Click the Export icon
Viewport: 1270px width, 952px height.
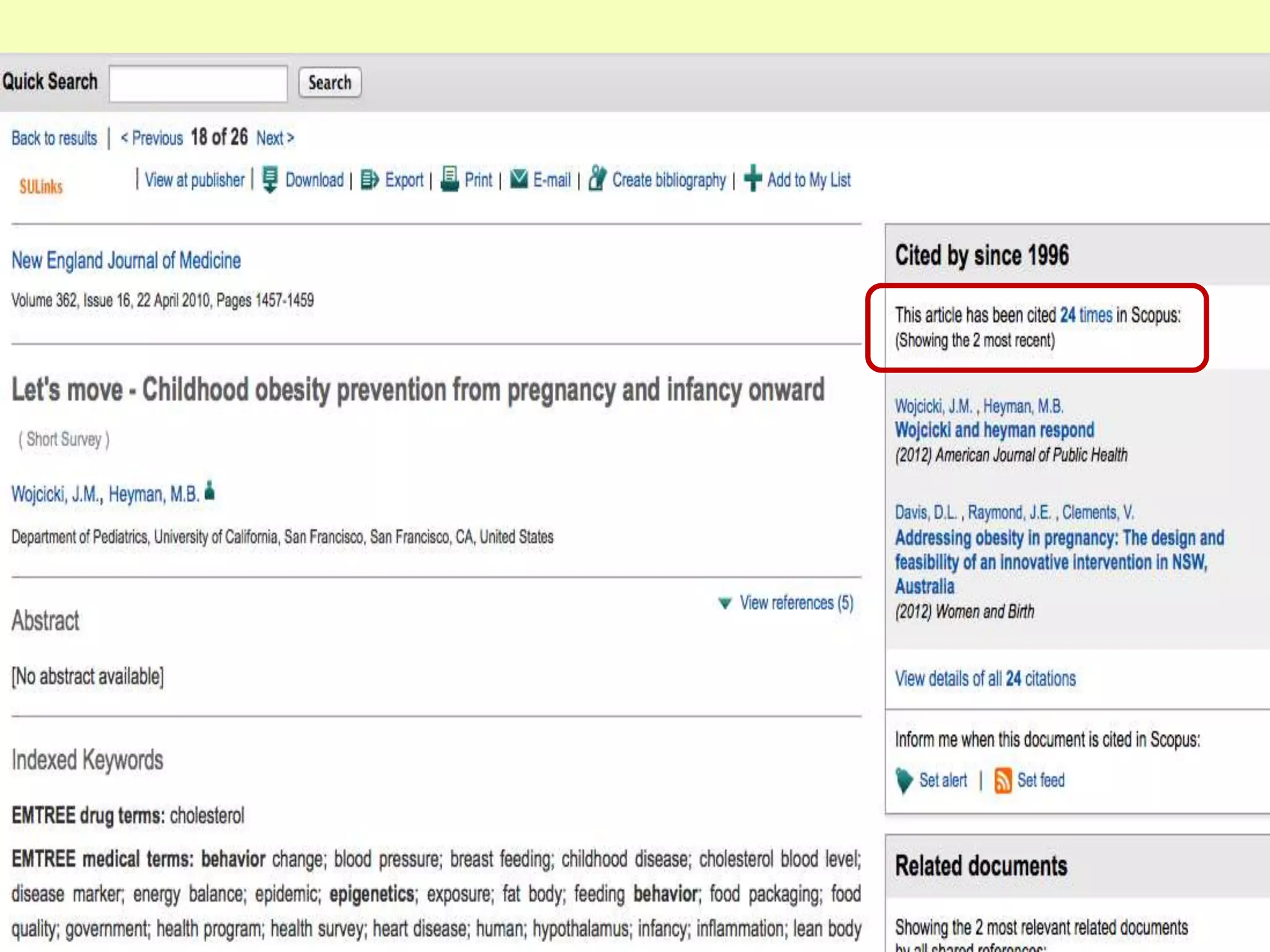click(370, 180)
